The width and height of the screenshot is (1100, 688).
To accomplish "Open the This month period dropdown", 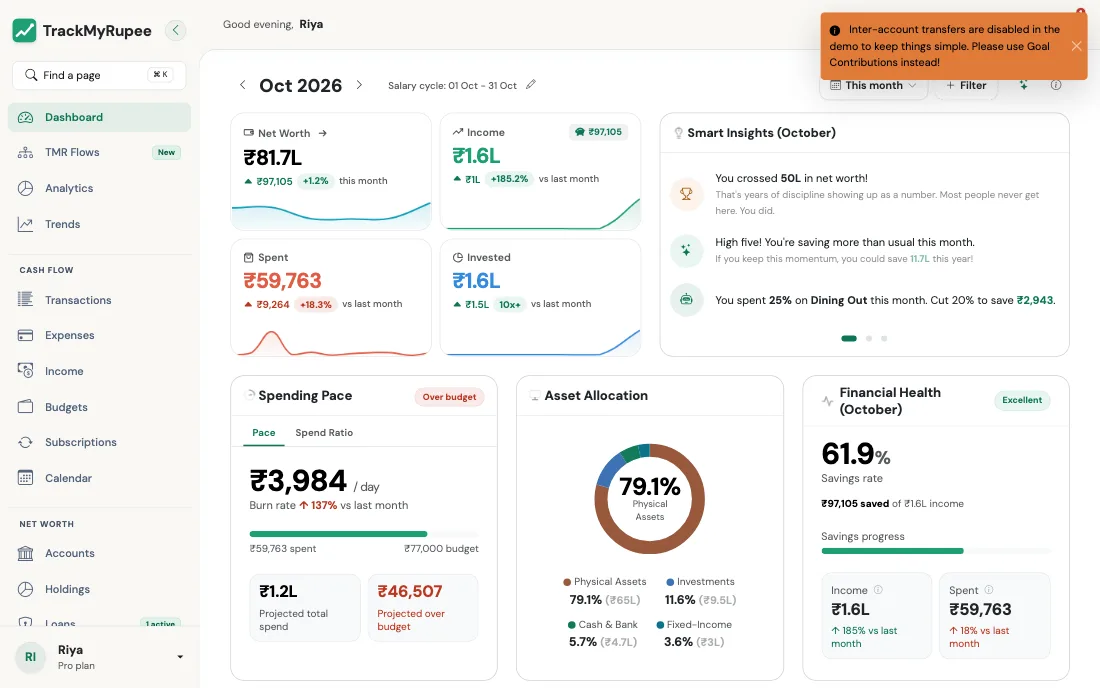I will [x=873, y=86].
